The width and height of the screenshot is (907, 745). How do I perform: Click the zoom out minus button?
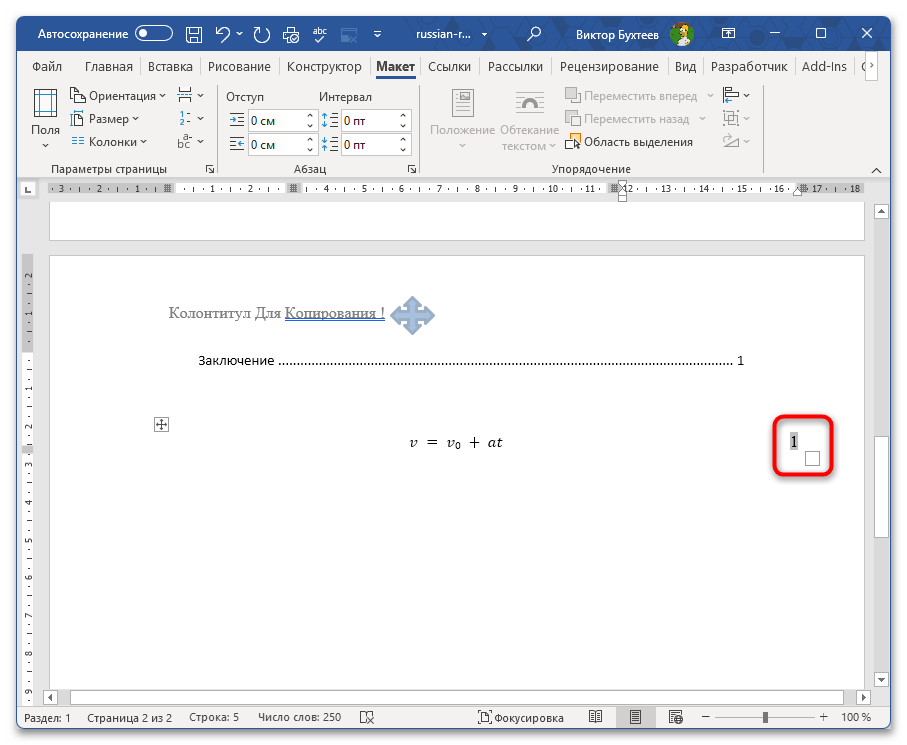[x=706, y=717]
